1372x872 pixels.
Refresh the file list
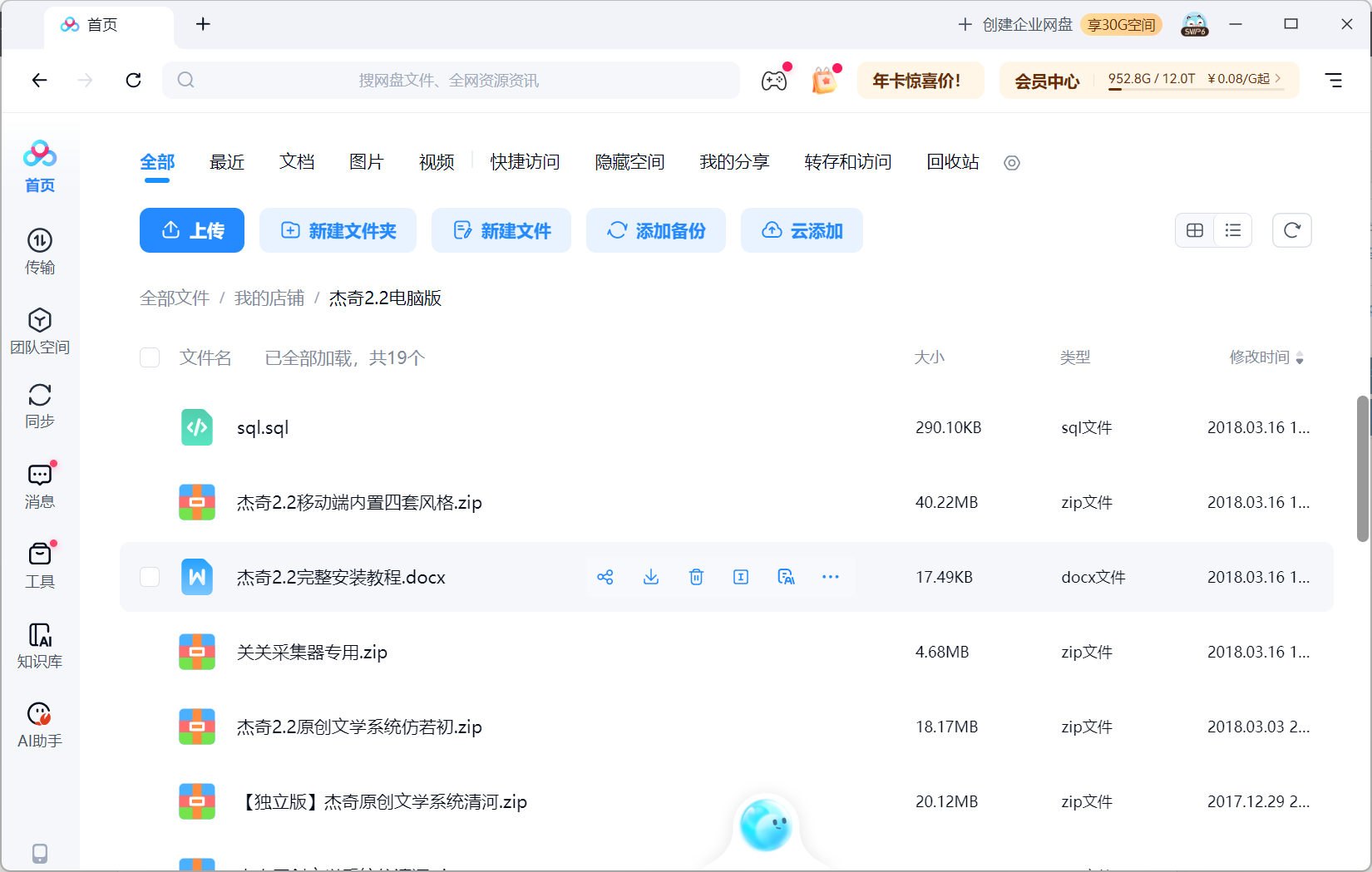point(1292,230)
